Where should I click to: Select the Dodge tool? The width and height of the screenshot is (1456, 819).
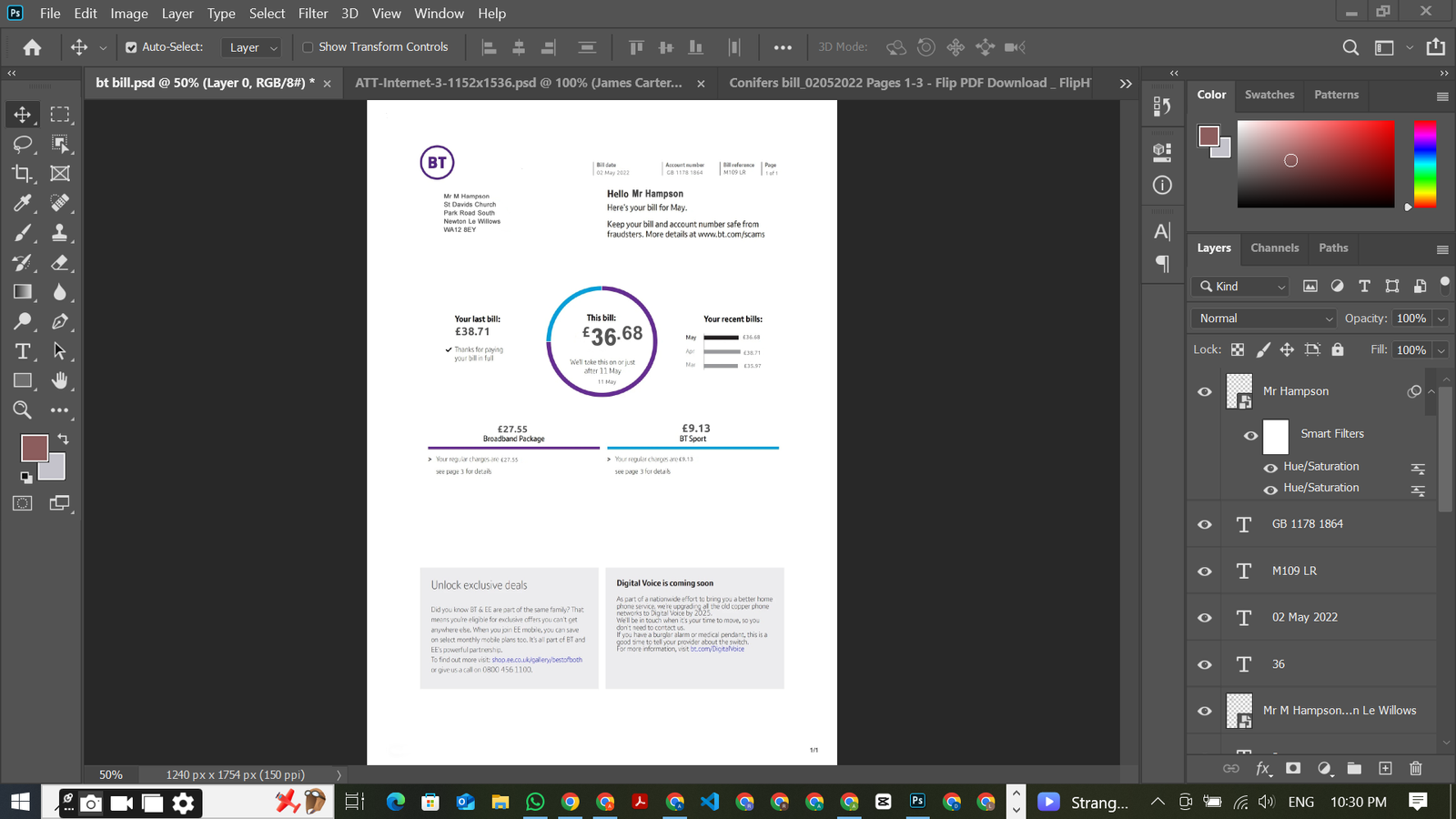pos(23,321)
